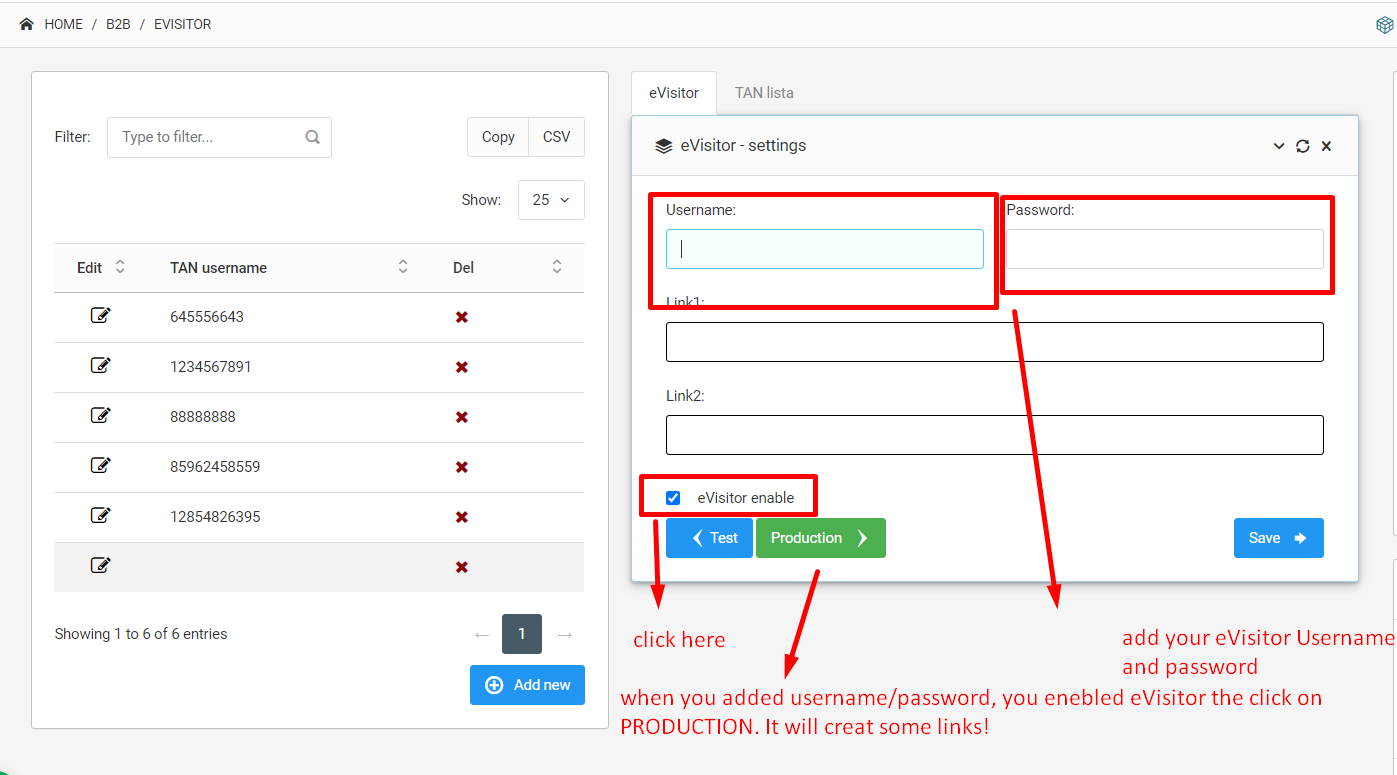Click the search magnifier in filter box

pyautogui.click(x=313, y=137)
